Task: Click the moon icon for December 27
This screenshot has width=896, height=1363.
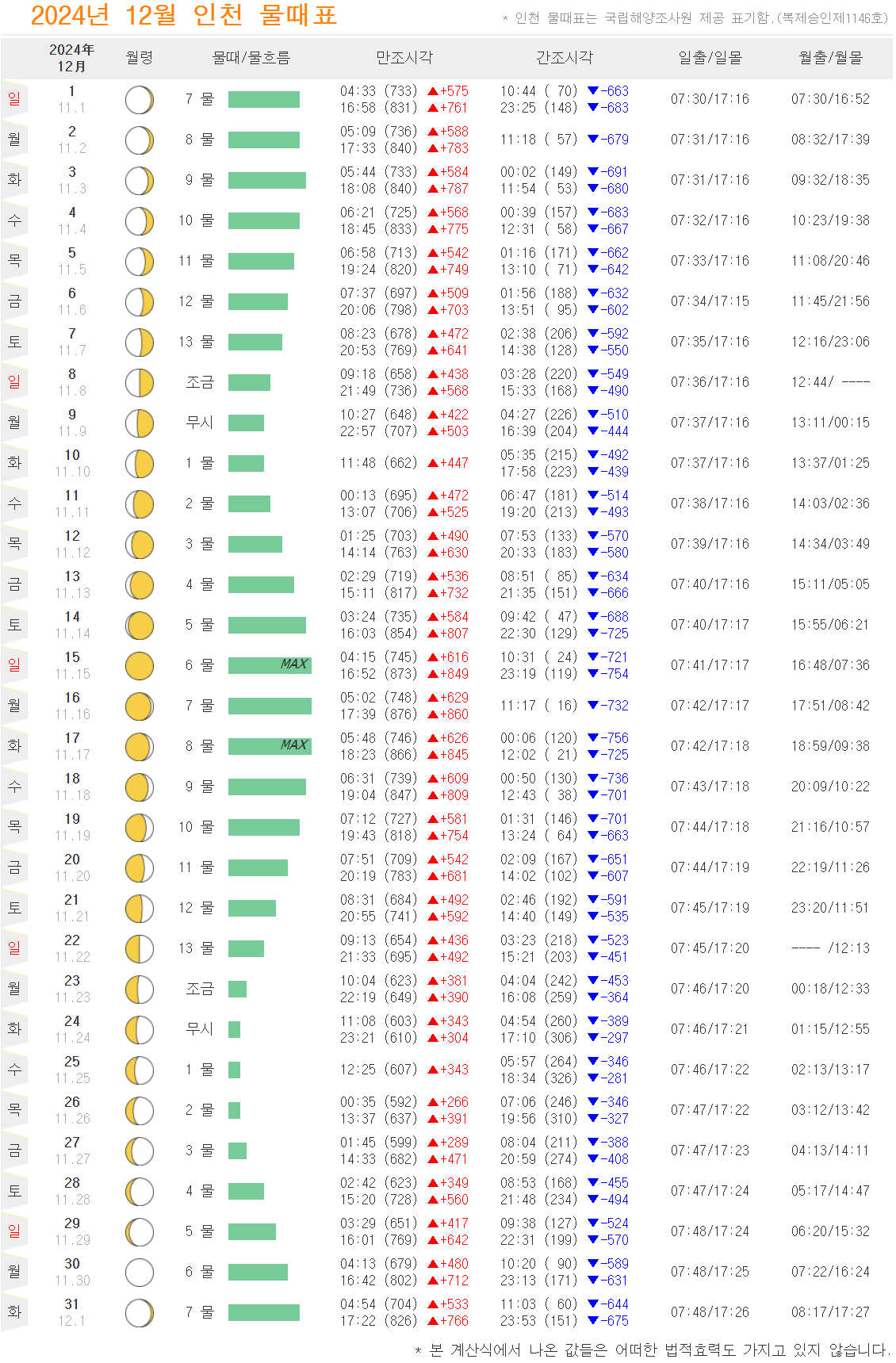Action: pyautogui.click(x=140, y=1151)
